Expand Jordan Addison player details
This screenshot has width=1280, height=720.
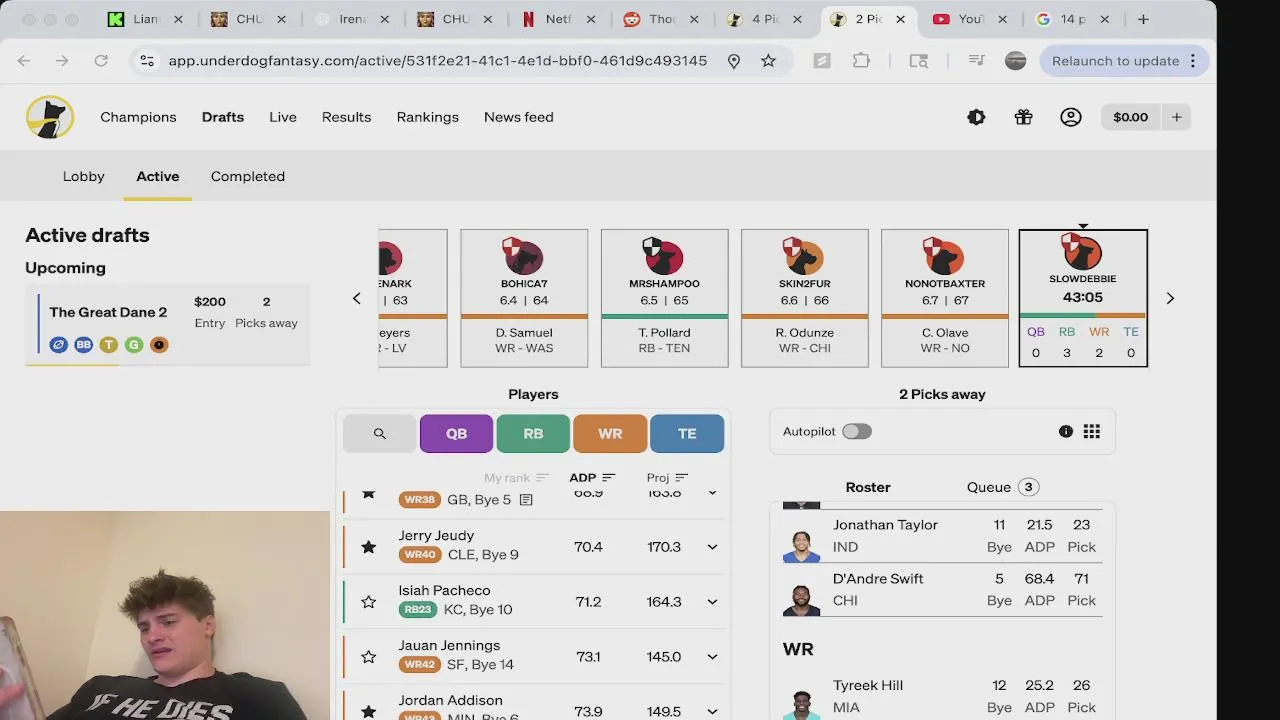(712, 711)
